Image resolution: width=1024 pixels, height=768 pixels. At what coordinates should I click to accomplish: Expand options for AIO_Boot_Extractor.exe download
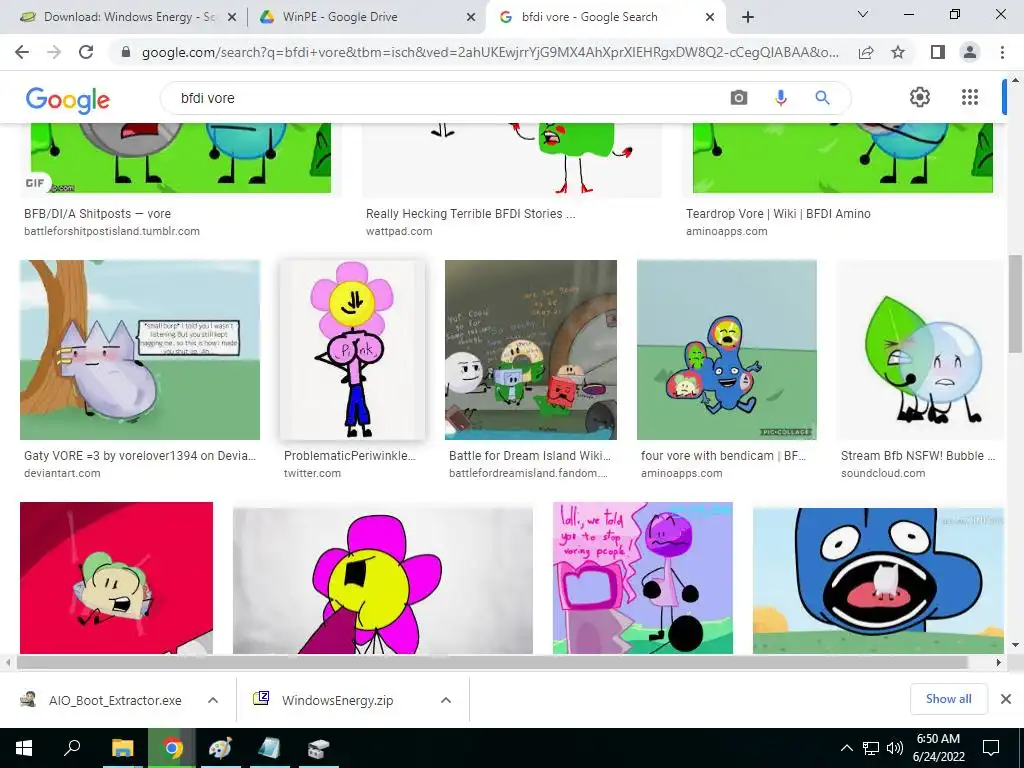213,700
